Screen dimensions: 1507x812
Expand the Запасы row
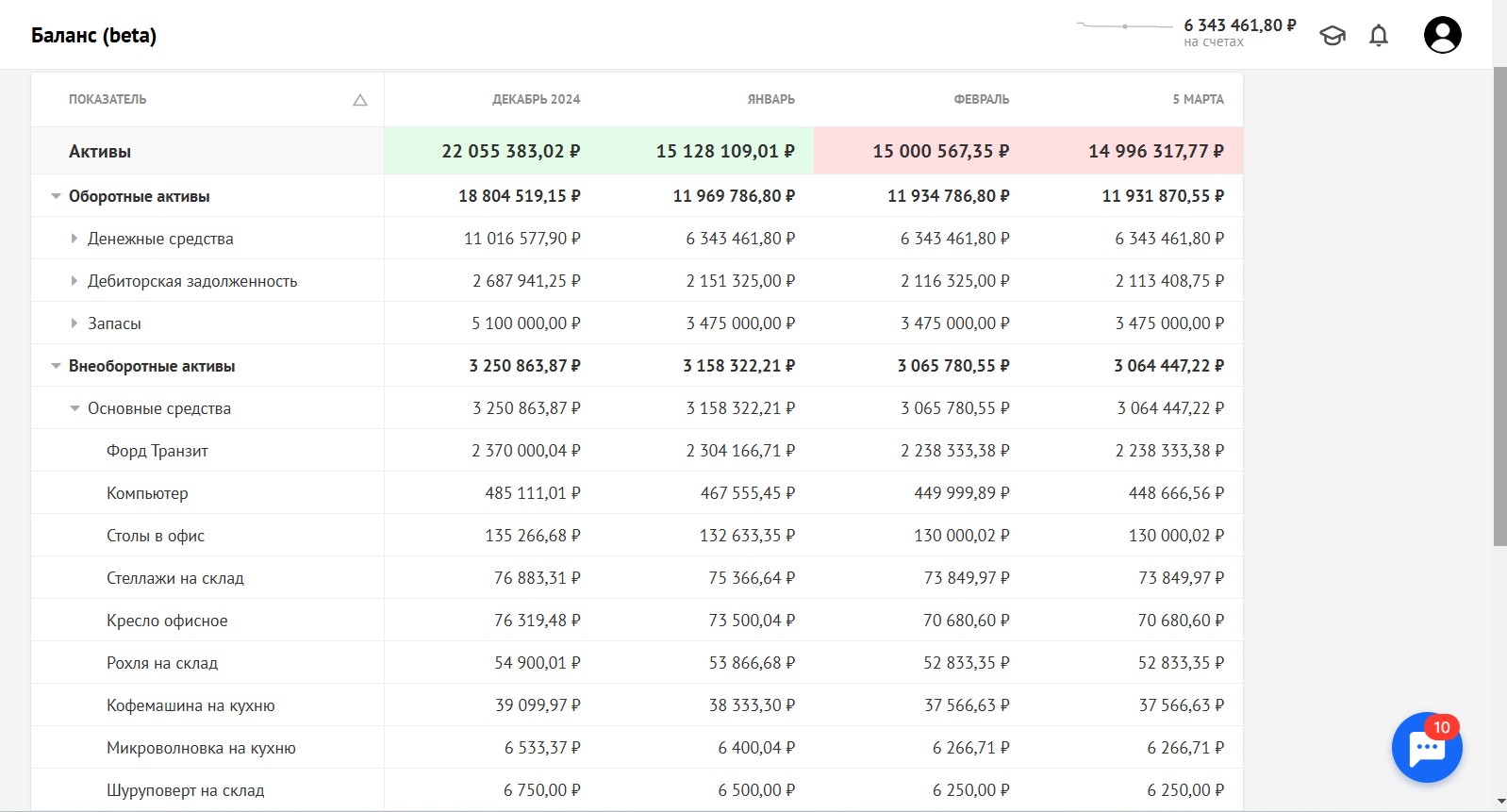click(x=75, y=323)
